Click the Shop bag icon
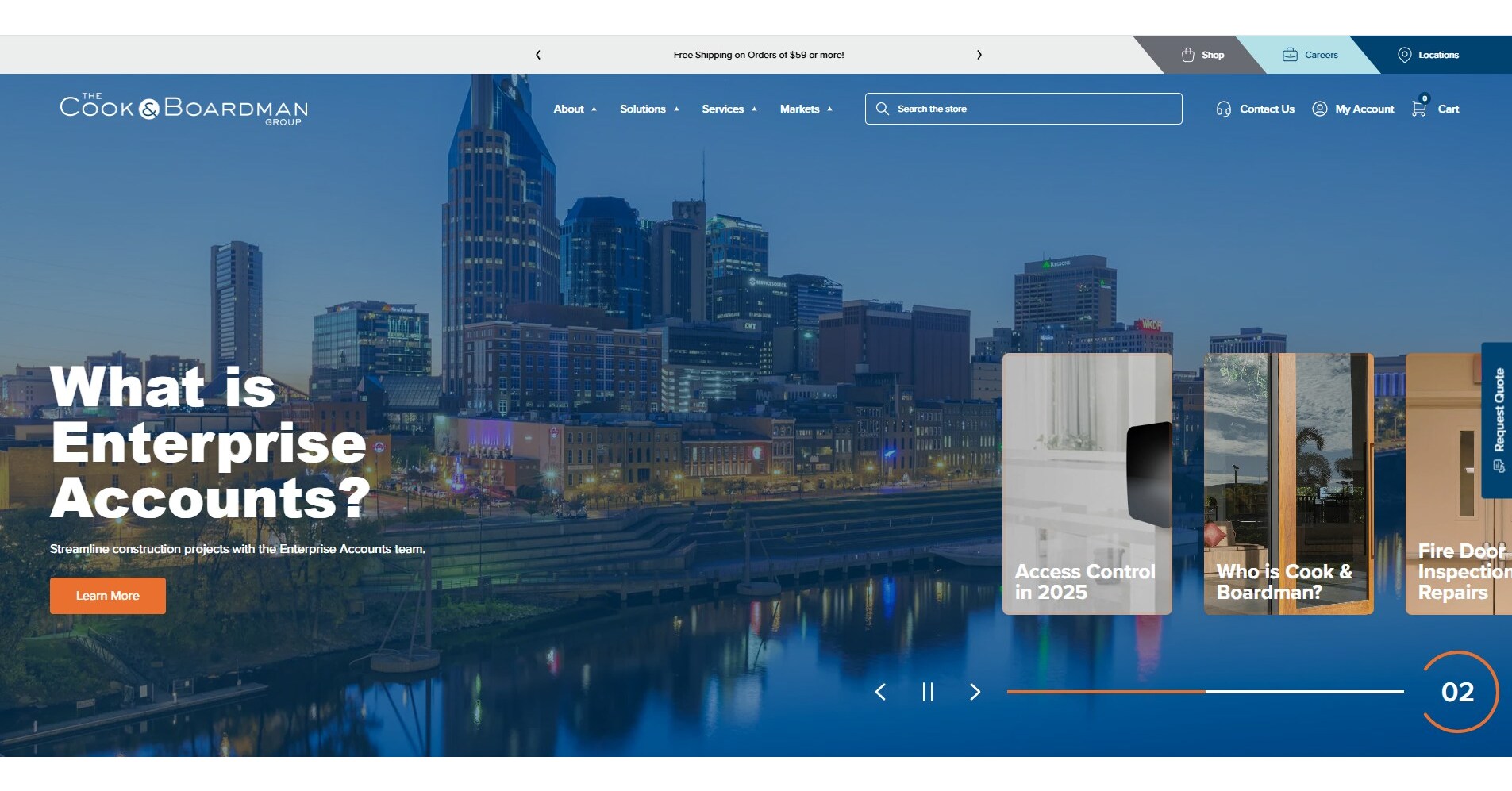The image size is (1512, 791). pyautogui.click(x=1188, y=54)
